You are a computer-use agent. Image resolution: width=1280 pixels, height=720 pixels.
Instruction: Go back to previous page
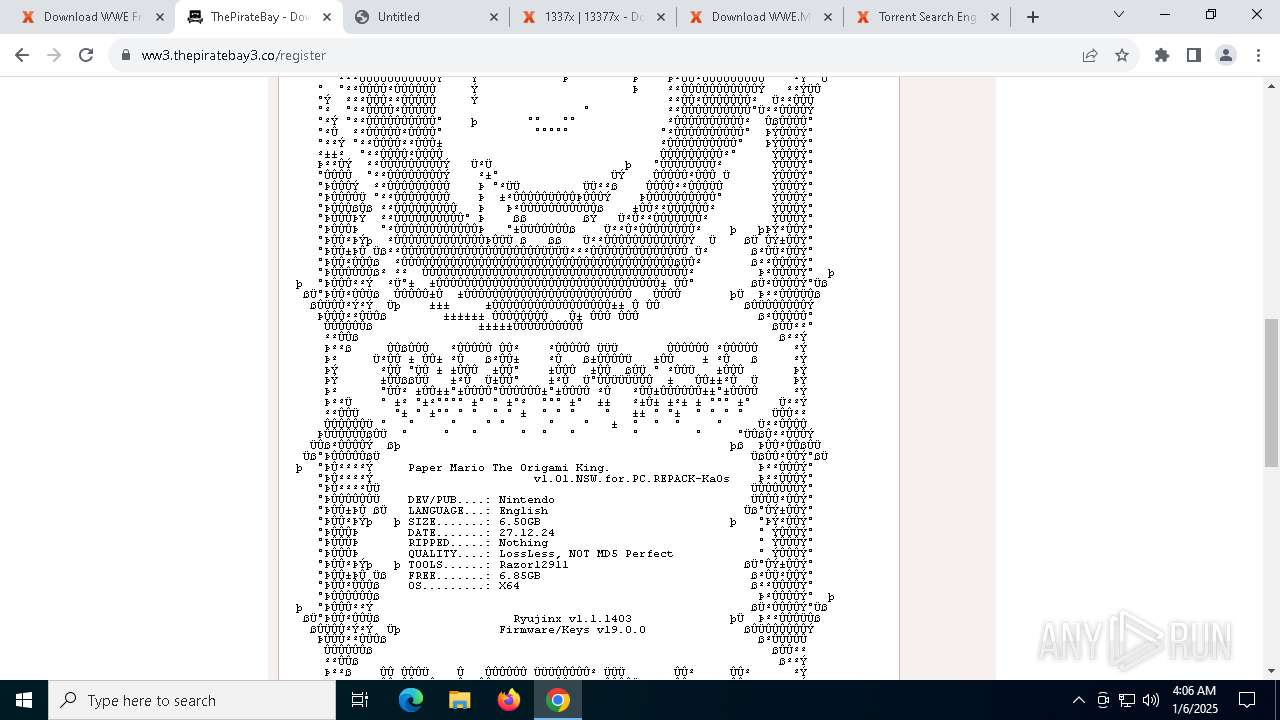tap(22, 55)
